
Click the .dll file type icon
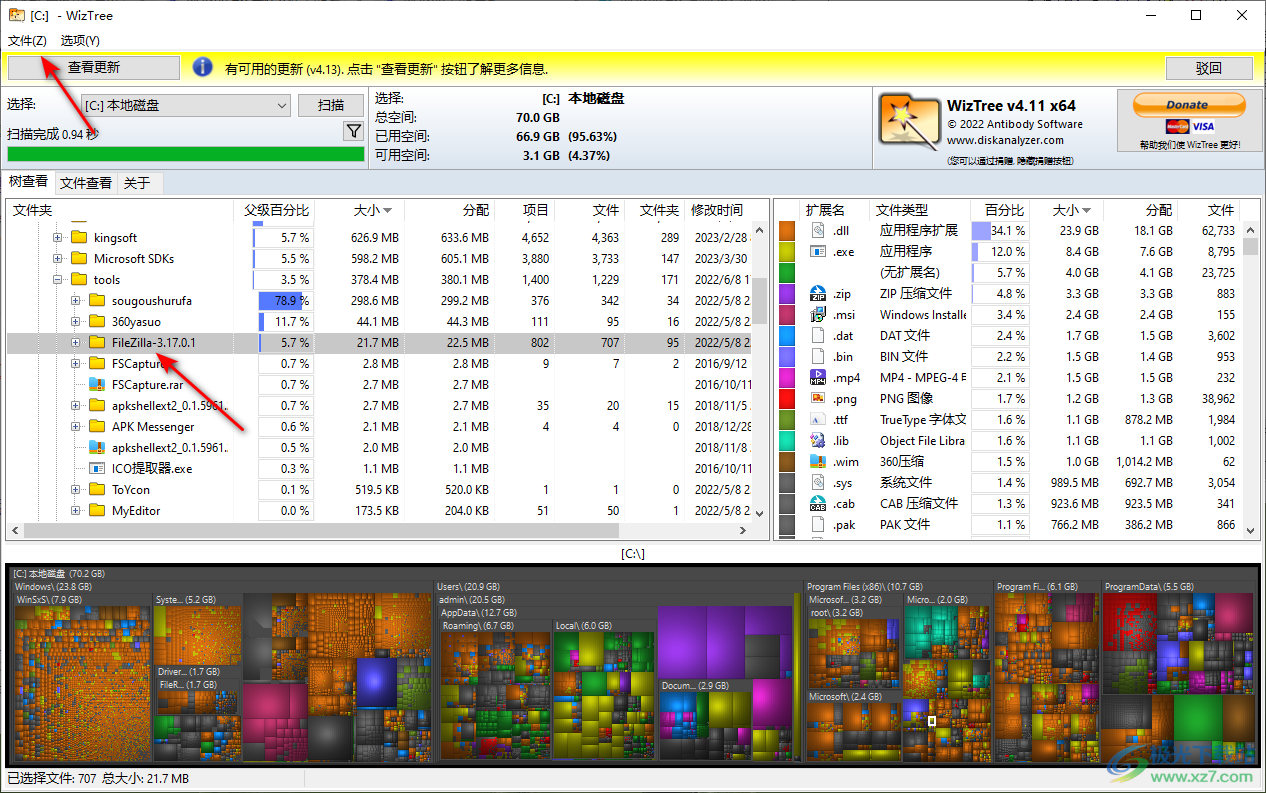pyautogui.click(x=818, y=230)
